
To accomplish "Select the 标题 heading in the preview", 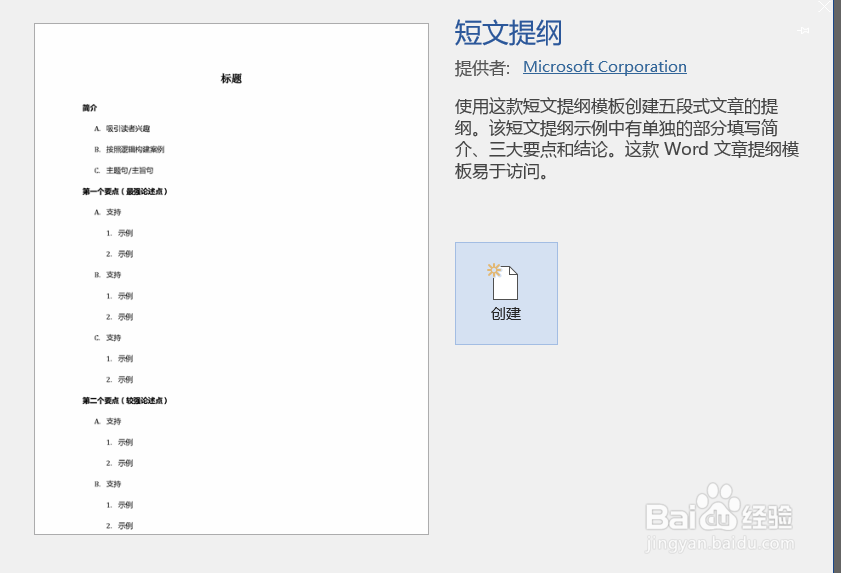I will 231,79.
